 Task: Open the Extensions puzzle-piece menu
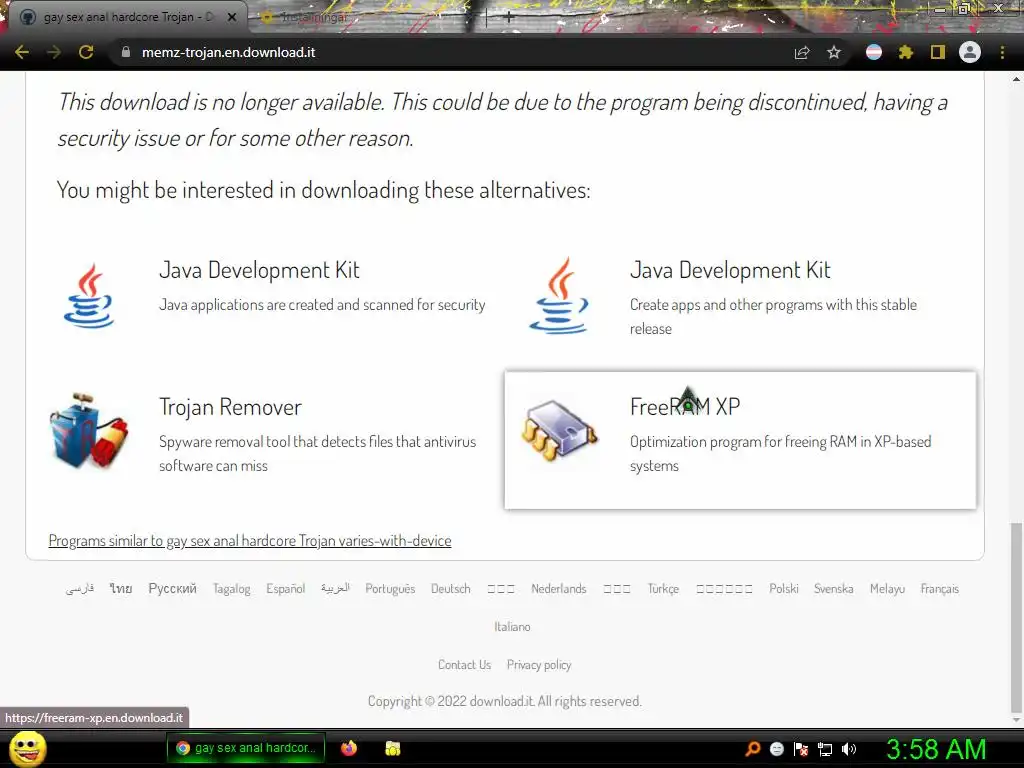905,52
